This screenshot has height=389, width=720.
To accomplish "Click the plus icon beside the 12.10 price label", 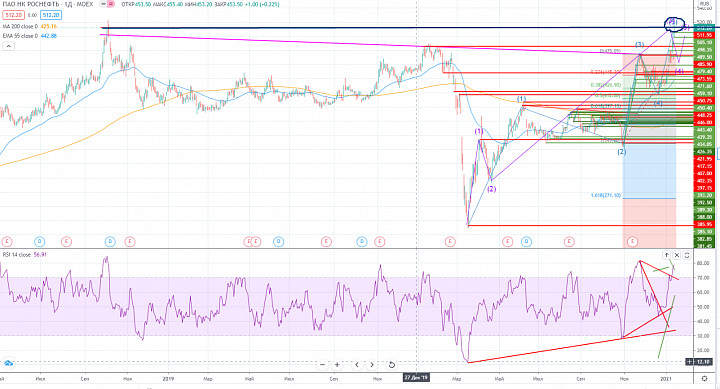I will pos(690,362).
